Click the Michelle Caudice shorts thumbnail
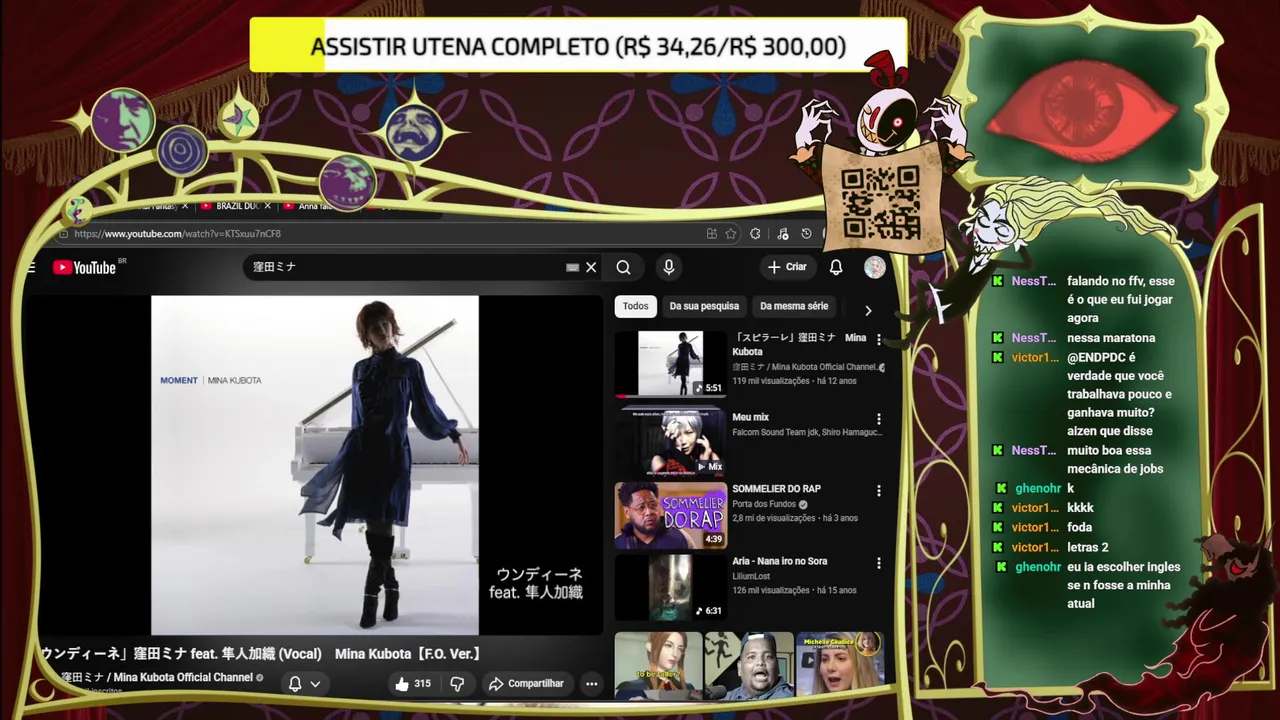This screenshot has height=720, width=1280. 839,665
